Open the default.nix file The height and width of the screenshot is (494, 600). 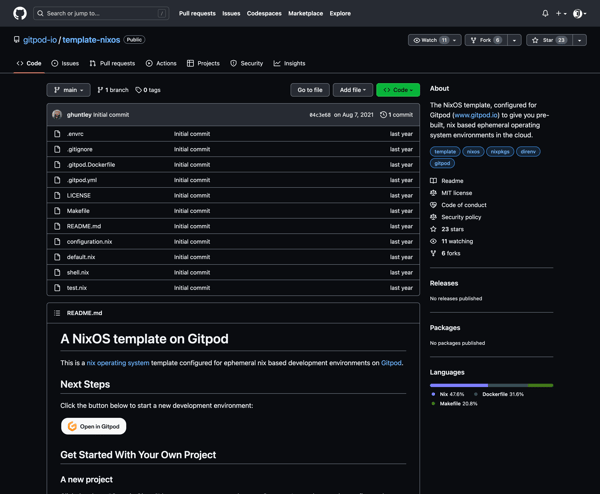(x=81, y=257)
